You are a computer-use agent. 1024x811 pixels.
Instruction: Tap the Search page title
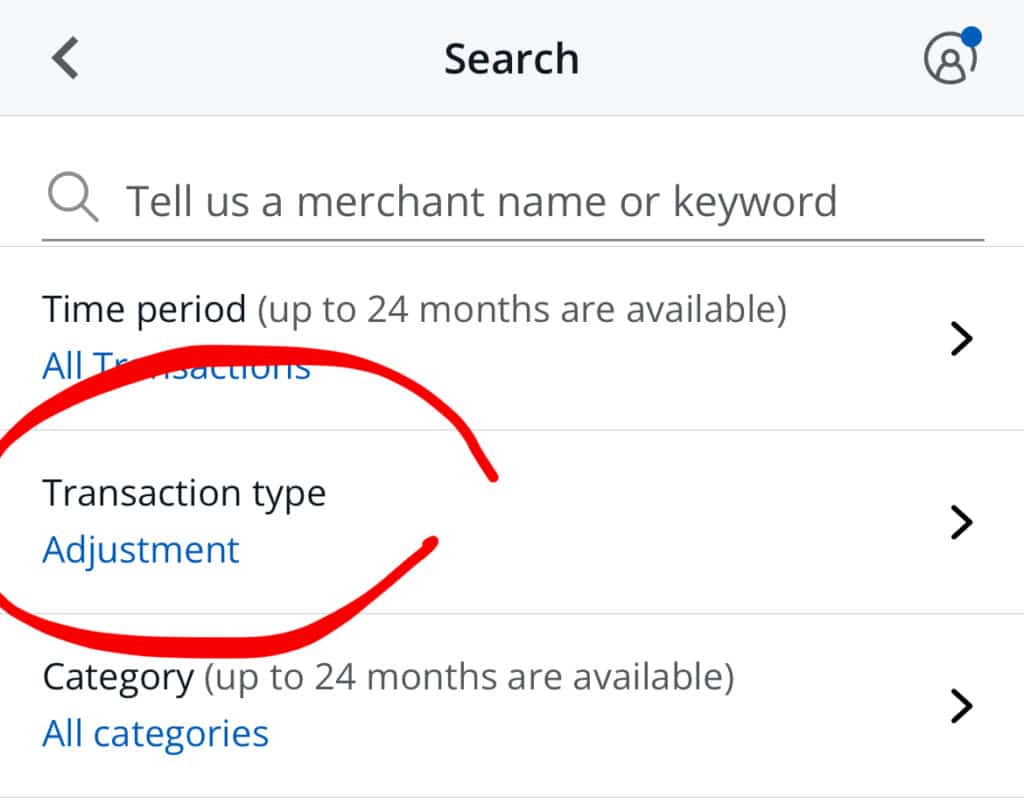click(511, 59)
